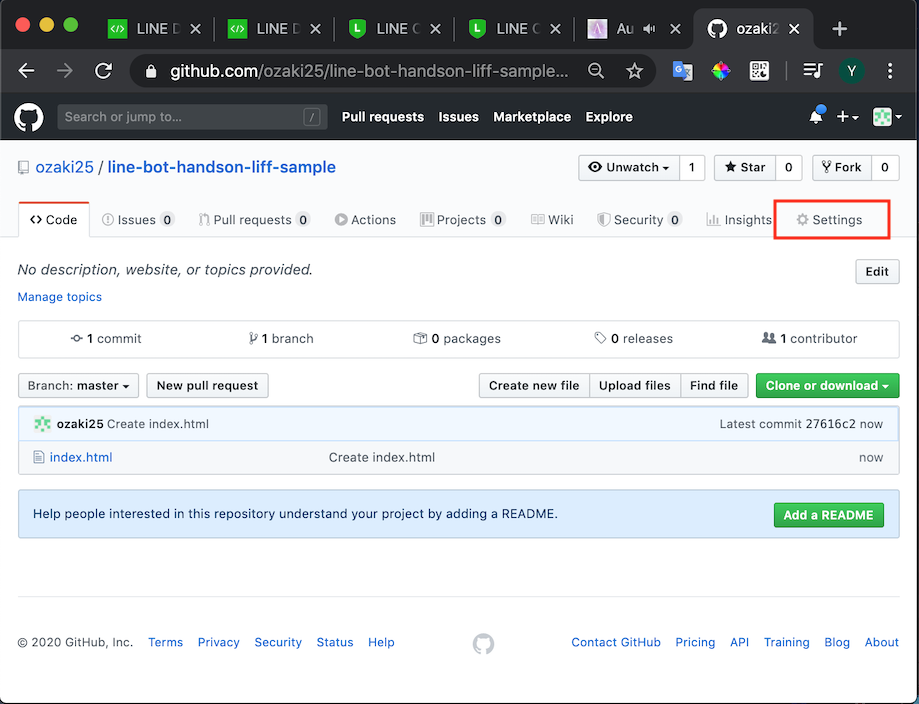Click Manage topics link
Viewport: 919px width, 704px height.
tap(60, 297)
